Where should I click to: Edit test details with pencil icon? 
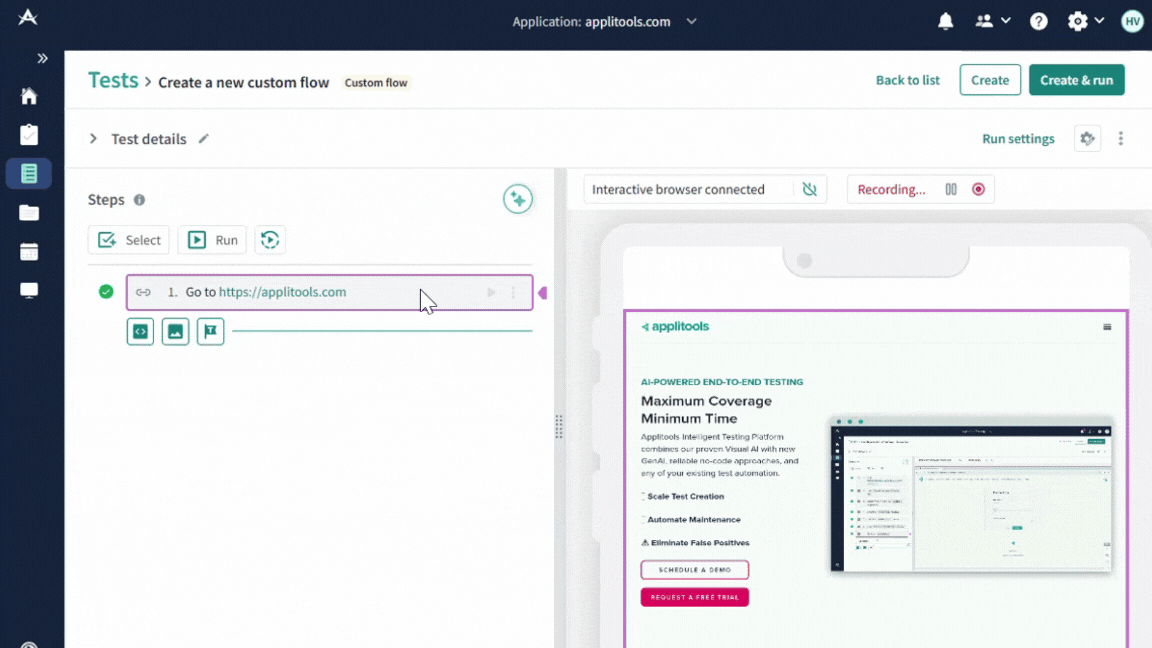tap(204, 139)
